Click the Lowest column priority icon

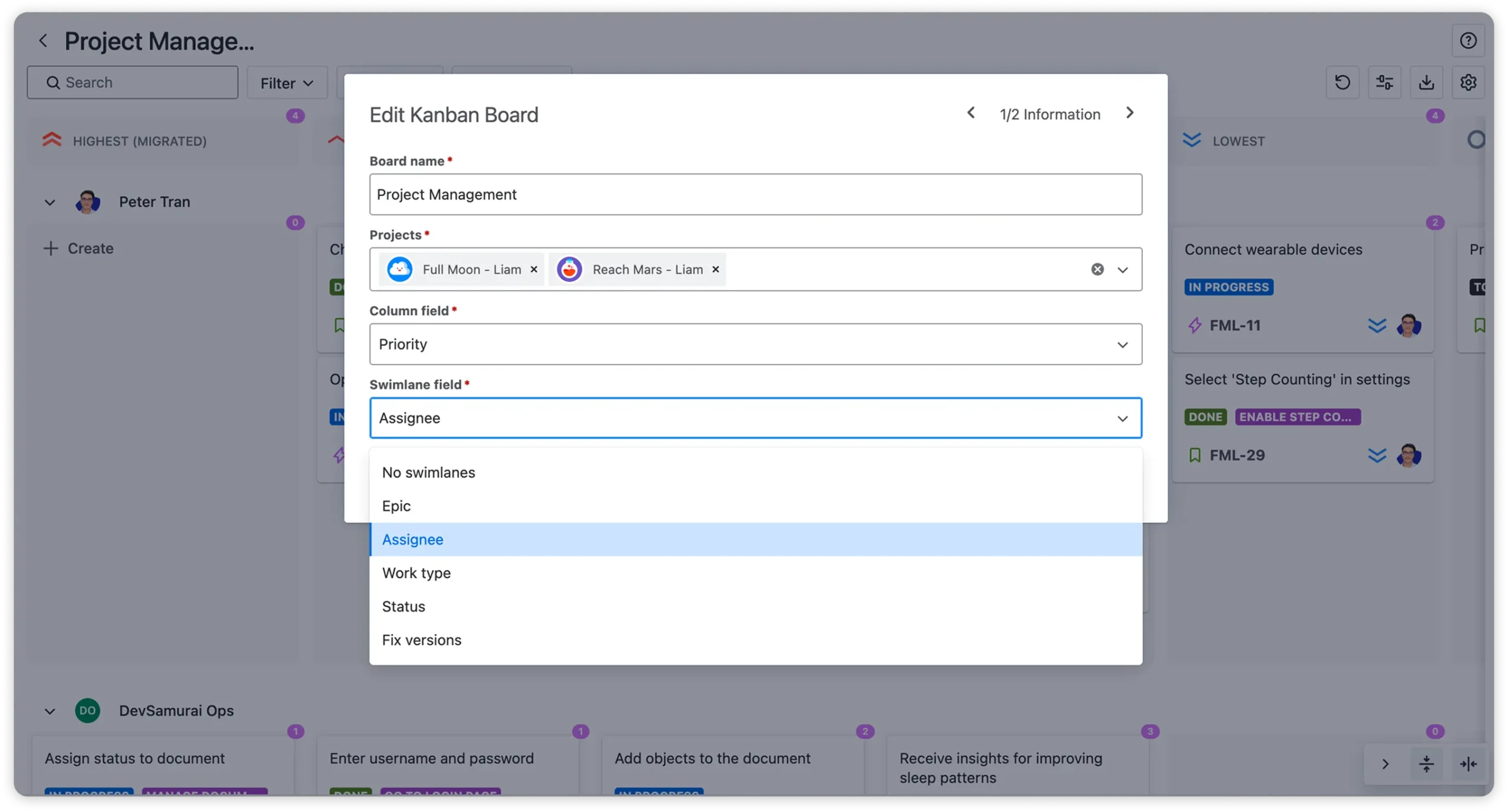tap(1191, 140)
